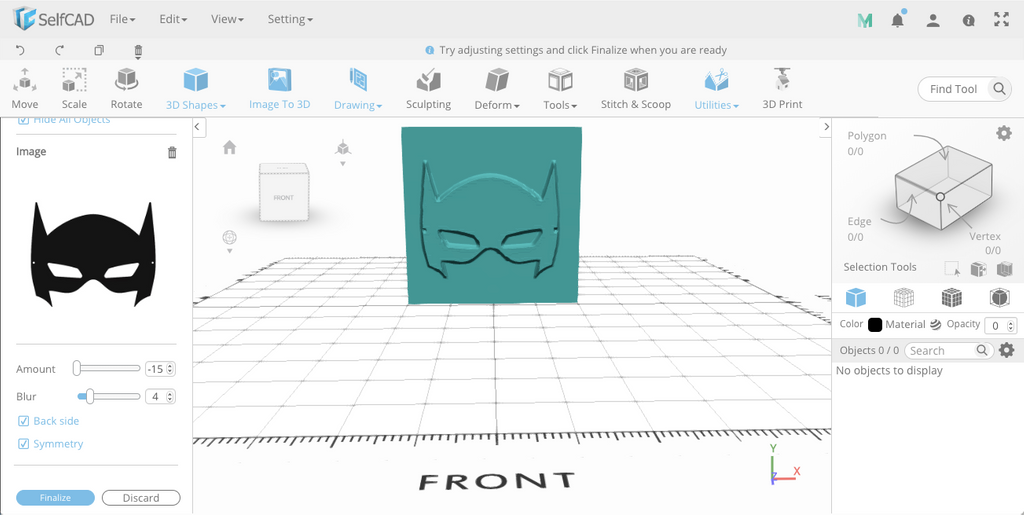Select the solid plus wireframe render mode
This screenshot has width=1024, height=515.
pyautogui.click(x=952, y=298)
